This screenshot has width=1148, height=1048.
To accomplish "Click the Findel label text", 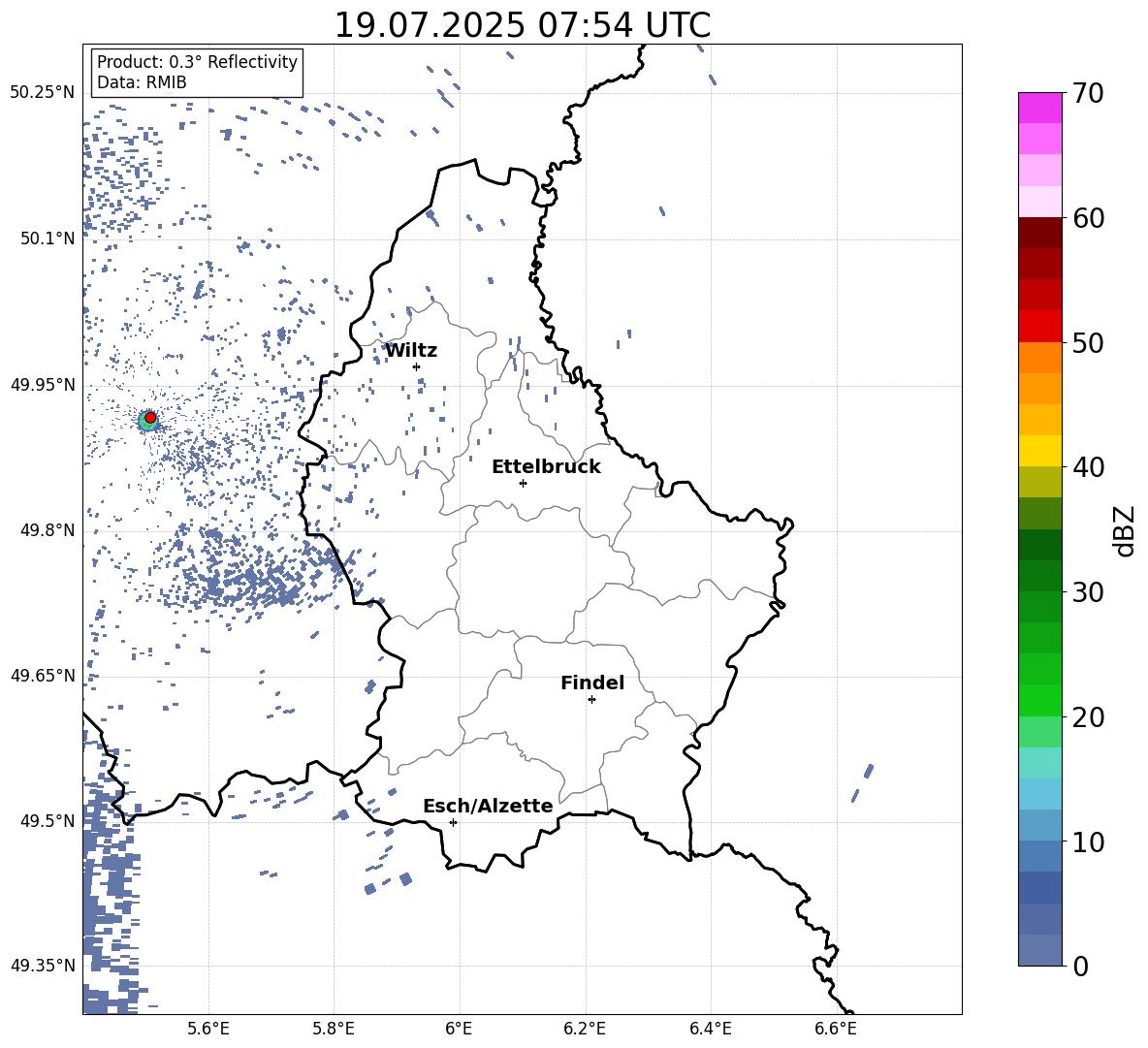I will [x=592, y=683].
